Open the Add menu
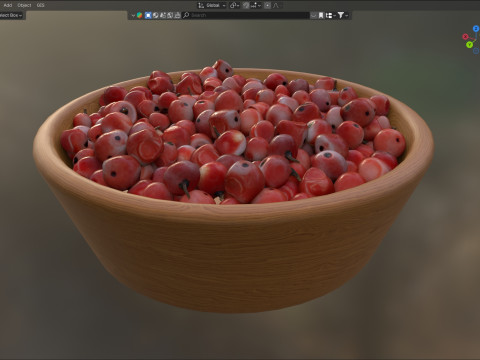Image resolution: width=480 pixels, height=360 pixels. (x=8, y=5)
